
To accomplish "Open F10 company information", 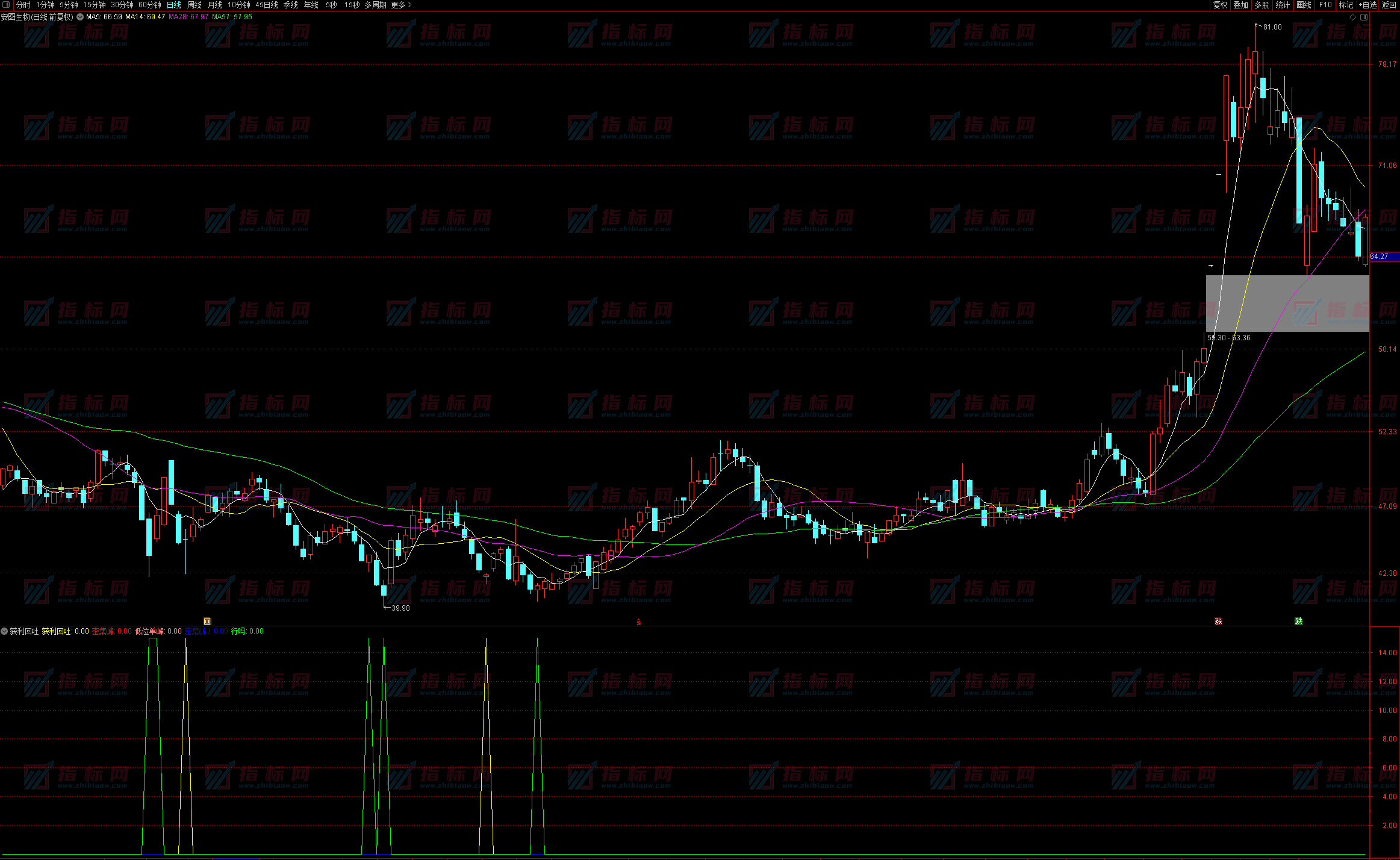I will (x=1325, y=5).
